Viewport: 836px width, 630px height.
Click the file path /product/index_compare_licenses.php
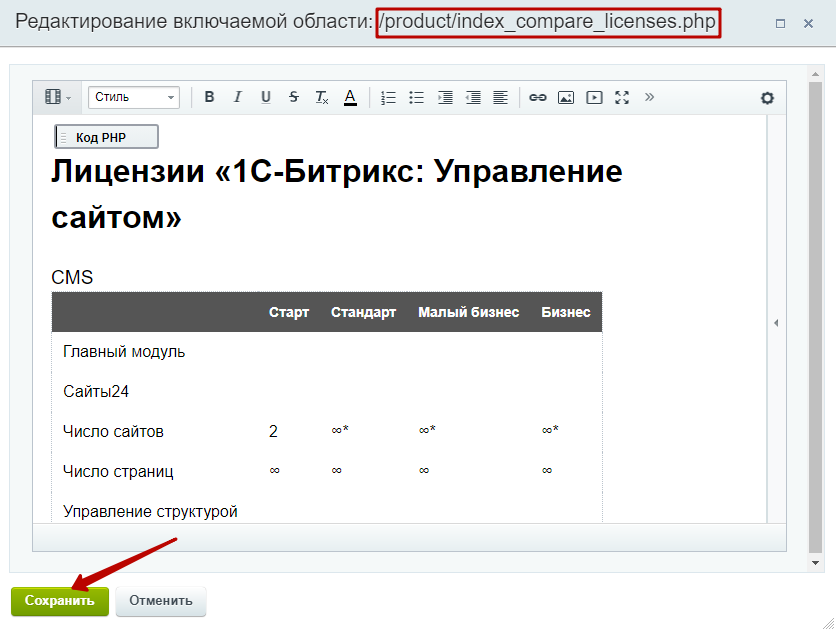click(x=548, y=22)
